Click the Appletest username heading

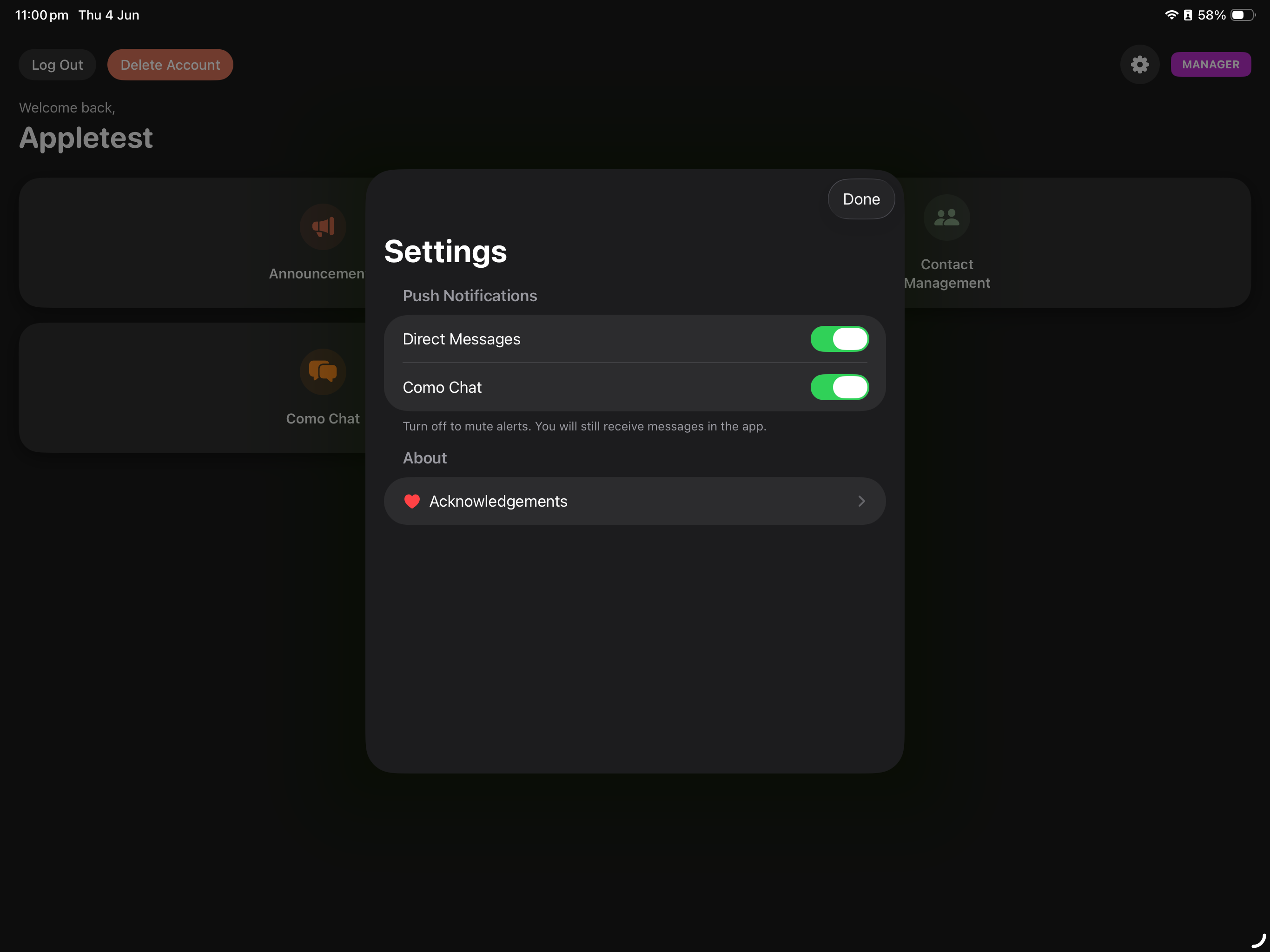[86, 138]
